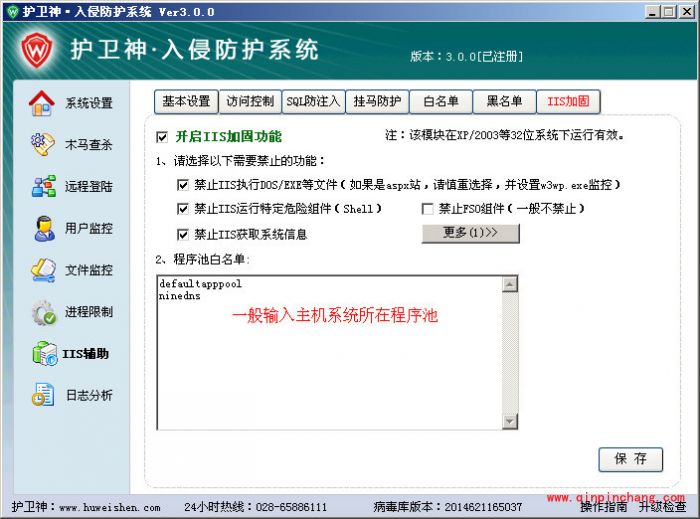Select 进程限制 label in sidebar
This screenshot has width=700, height=519.
point(88,312)
